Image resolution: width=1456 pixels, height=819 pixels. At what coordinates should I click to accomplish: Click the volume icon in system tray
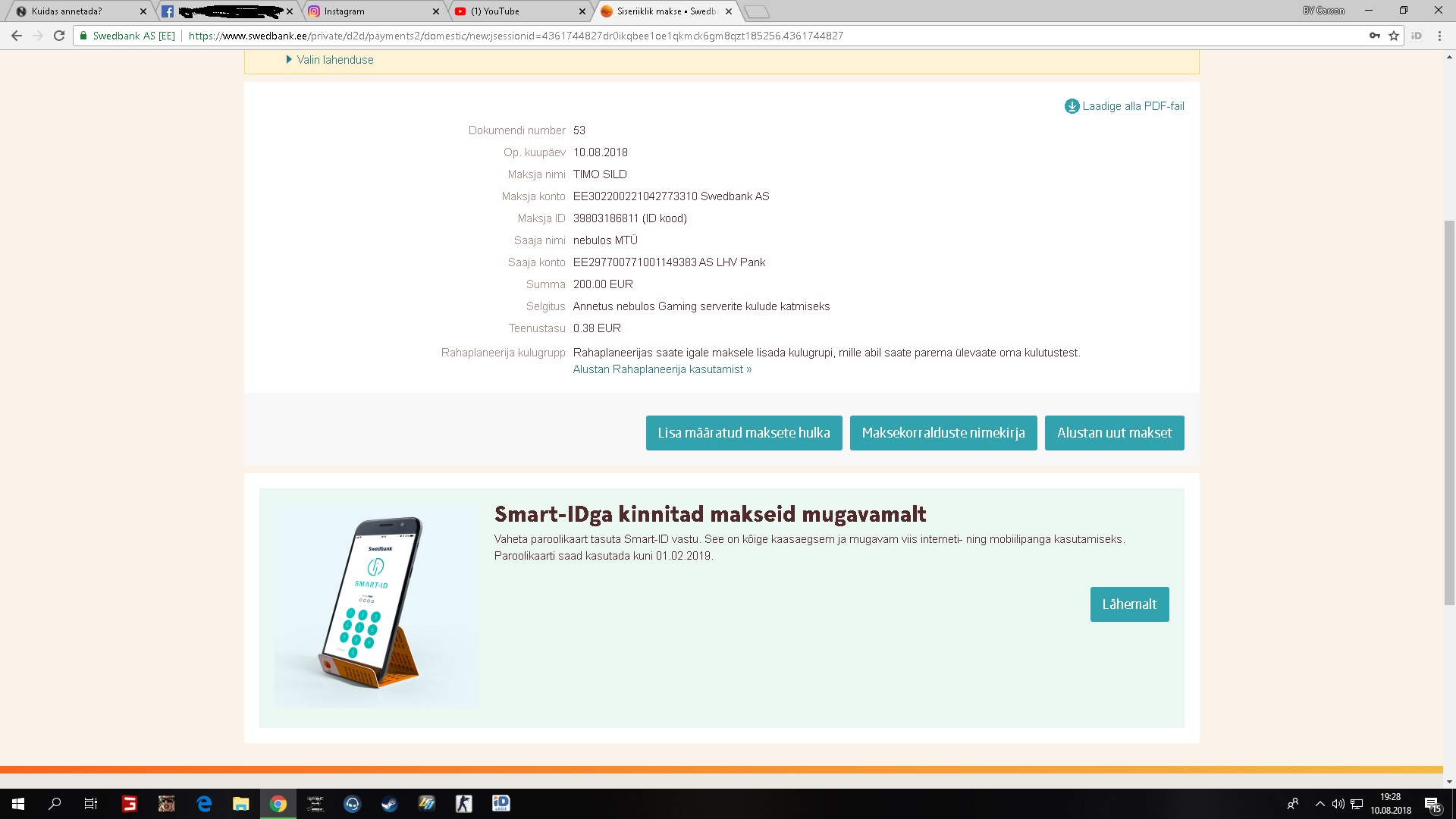[x=1338, y=804]
